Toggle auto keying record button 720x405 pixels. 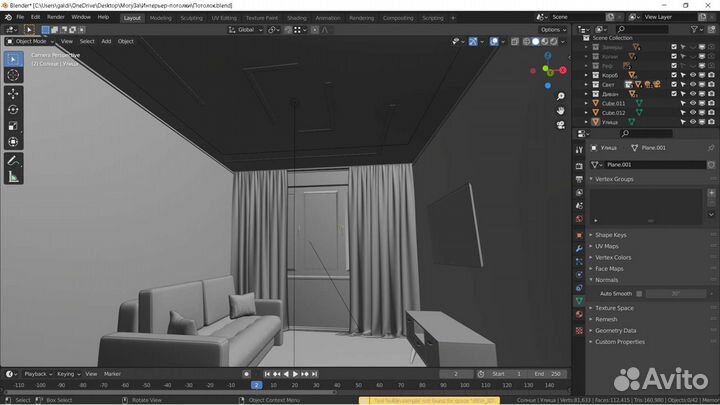pos(246,374)
